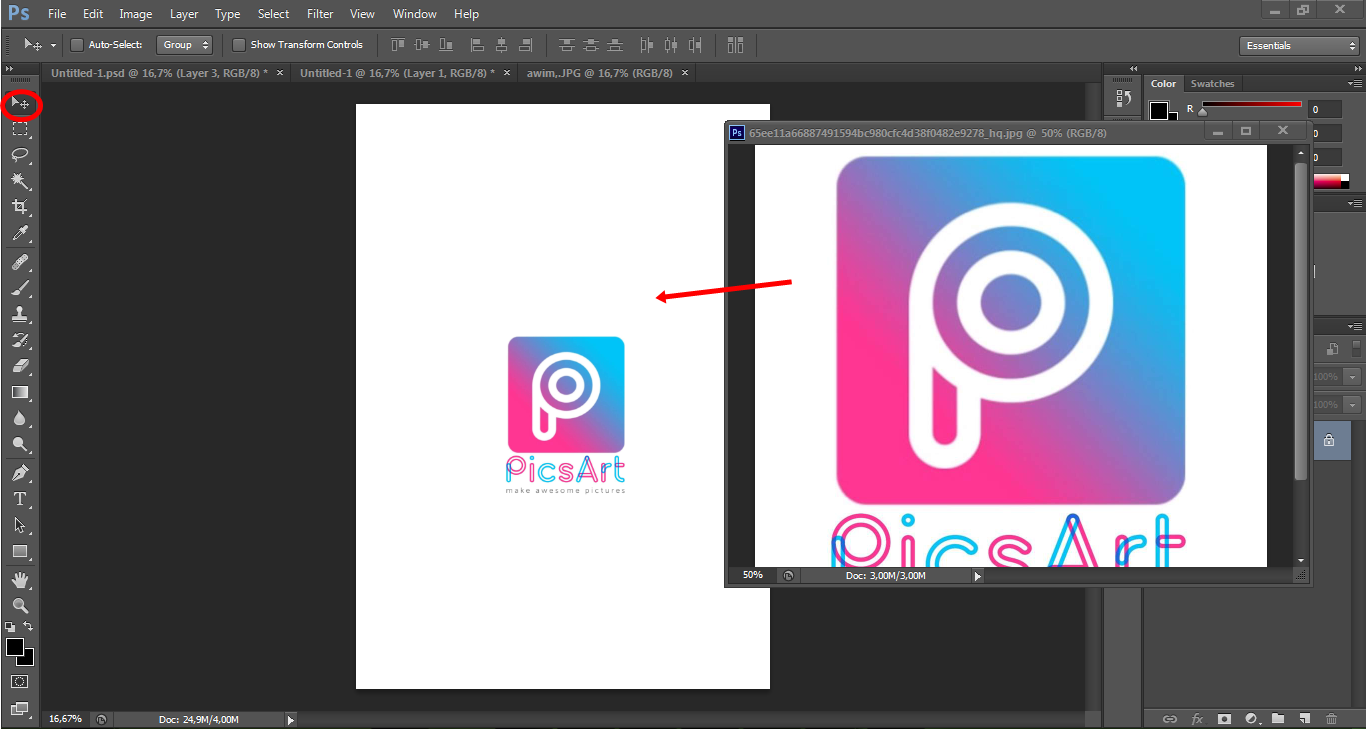
Task: Open the Move tool preset picker arrow
Action: coord(53,45)
